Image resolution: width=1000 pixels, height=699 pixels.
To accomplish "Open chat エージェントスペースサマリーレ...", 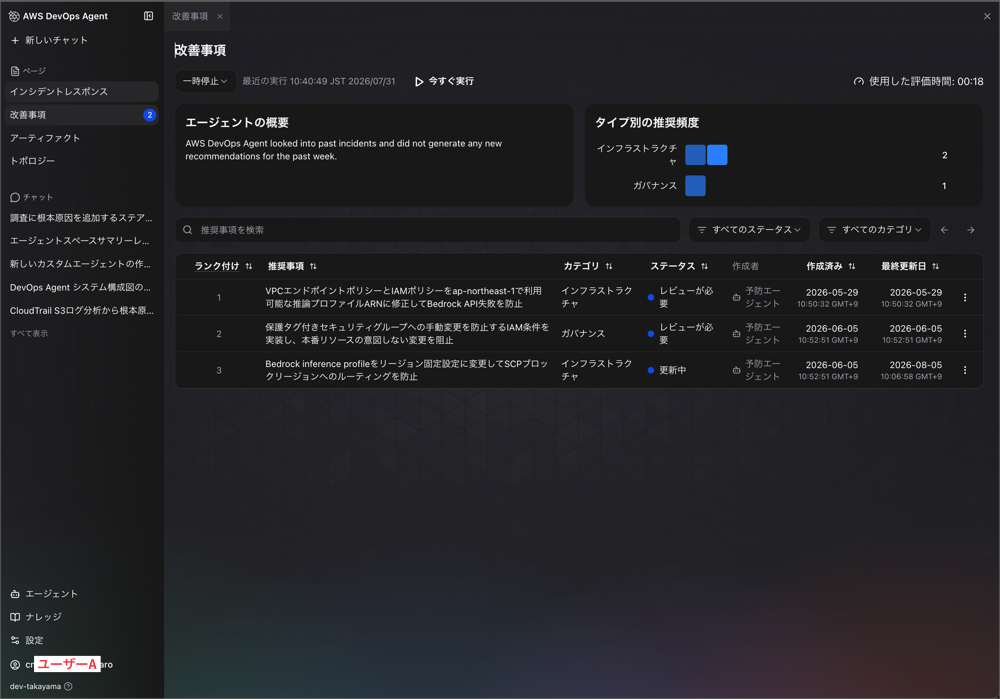I will tap(82, 240).
